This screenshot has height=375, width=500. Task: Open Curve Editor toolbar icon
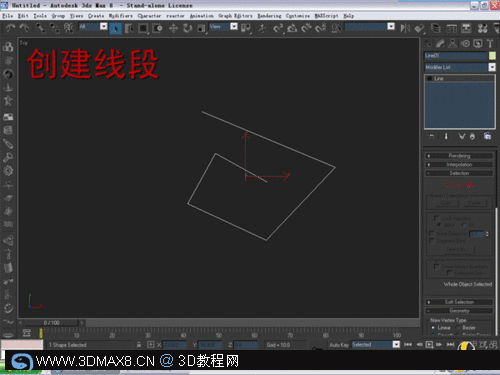point(452,28)
